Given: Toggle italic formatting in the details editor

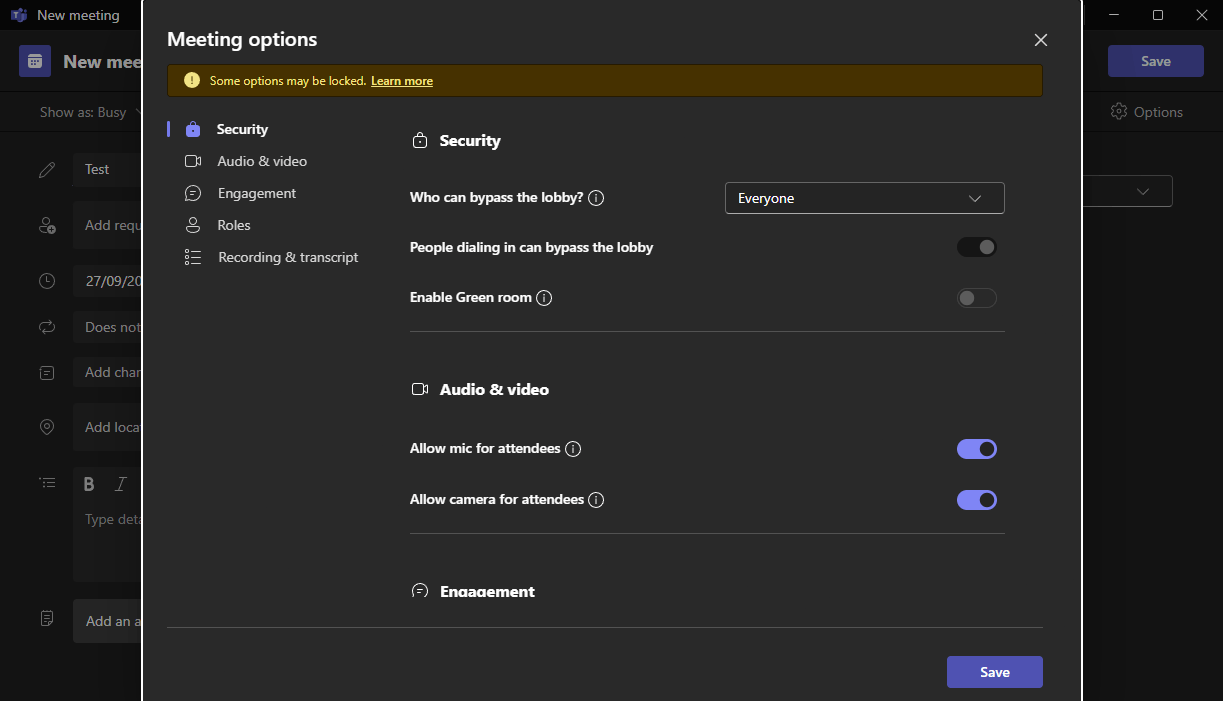Looking at the screenshot, I should click(119, 483).
